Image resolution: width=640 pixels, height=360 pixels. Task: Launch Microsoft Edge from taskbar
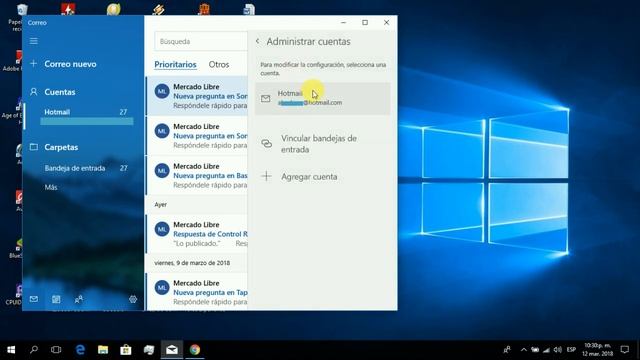pyautogui.click(x=80, y=350)
